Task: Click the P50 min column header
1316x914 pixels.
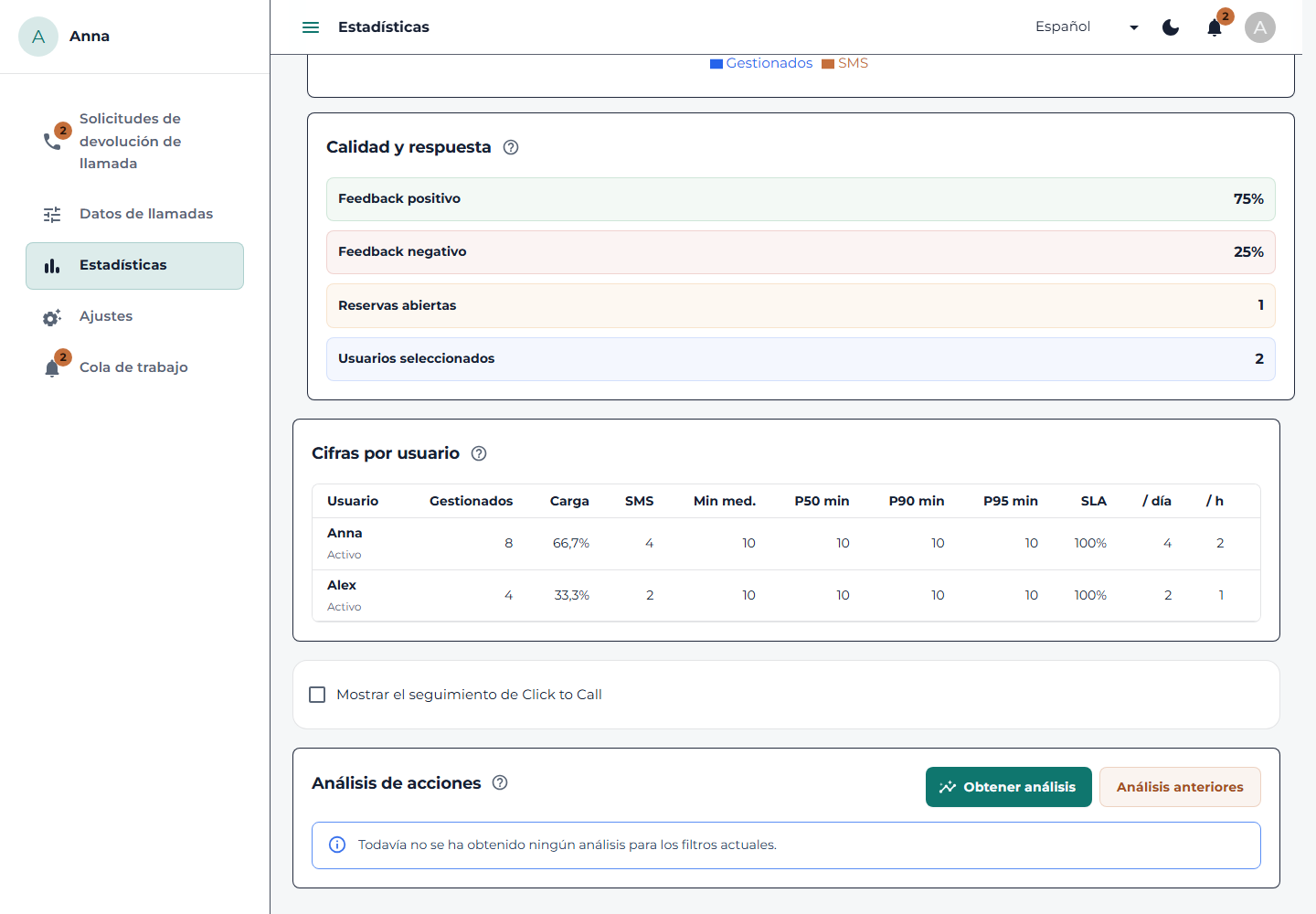Action: point(822,501)
